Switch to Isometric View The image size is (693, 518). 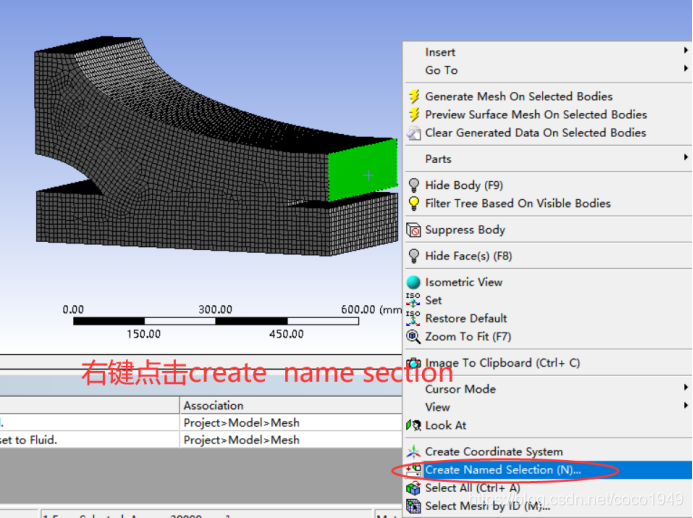(548, 282)
